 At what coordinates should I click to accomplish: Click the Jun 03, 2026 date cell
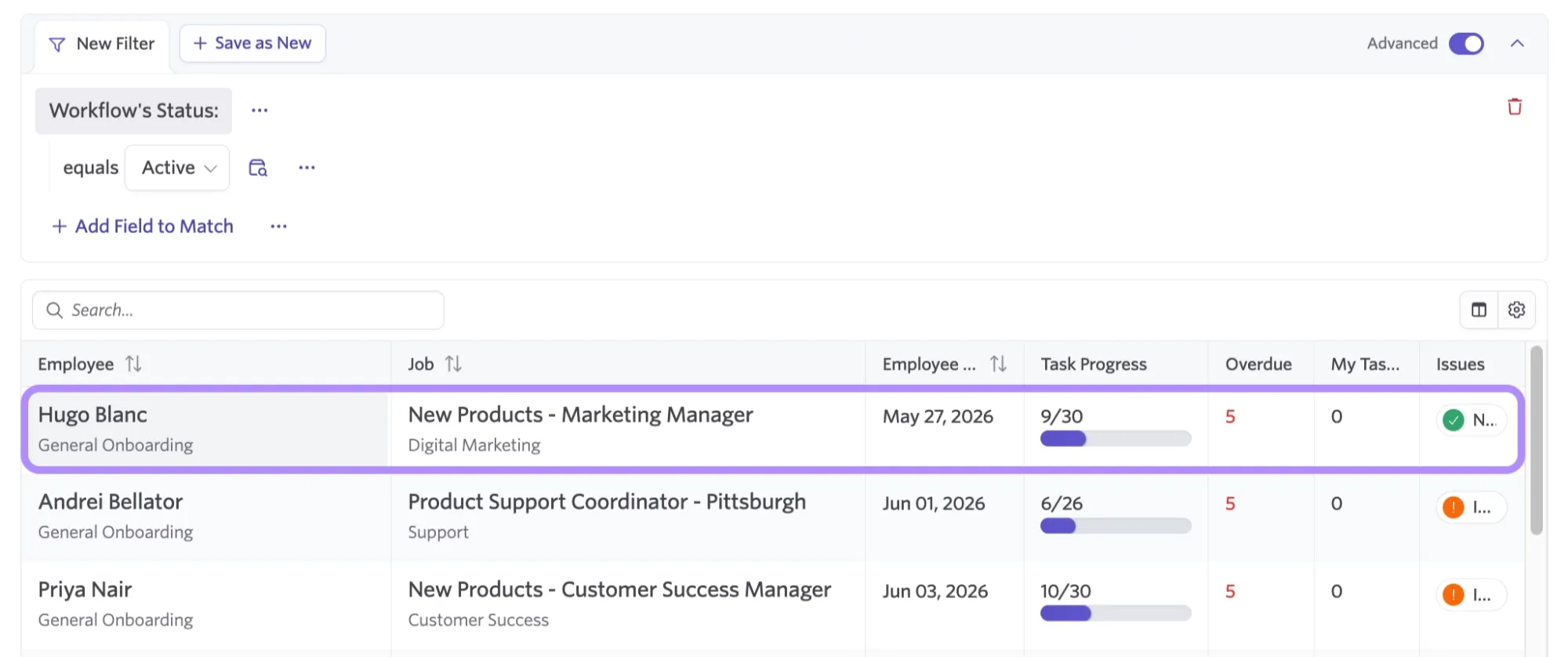pyautogui.click(x=935, y=591)
